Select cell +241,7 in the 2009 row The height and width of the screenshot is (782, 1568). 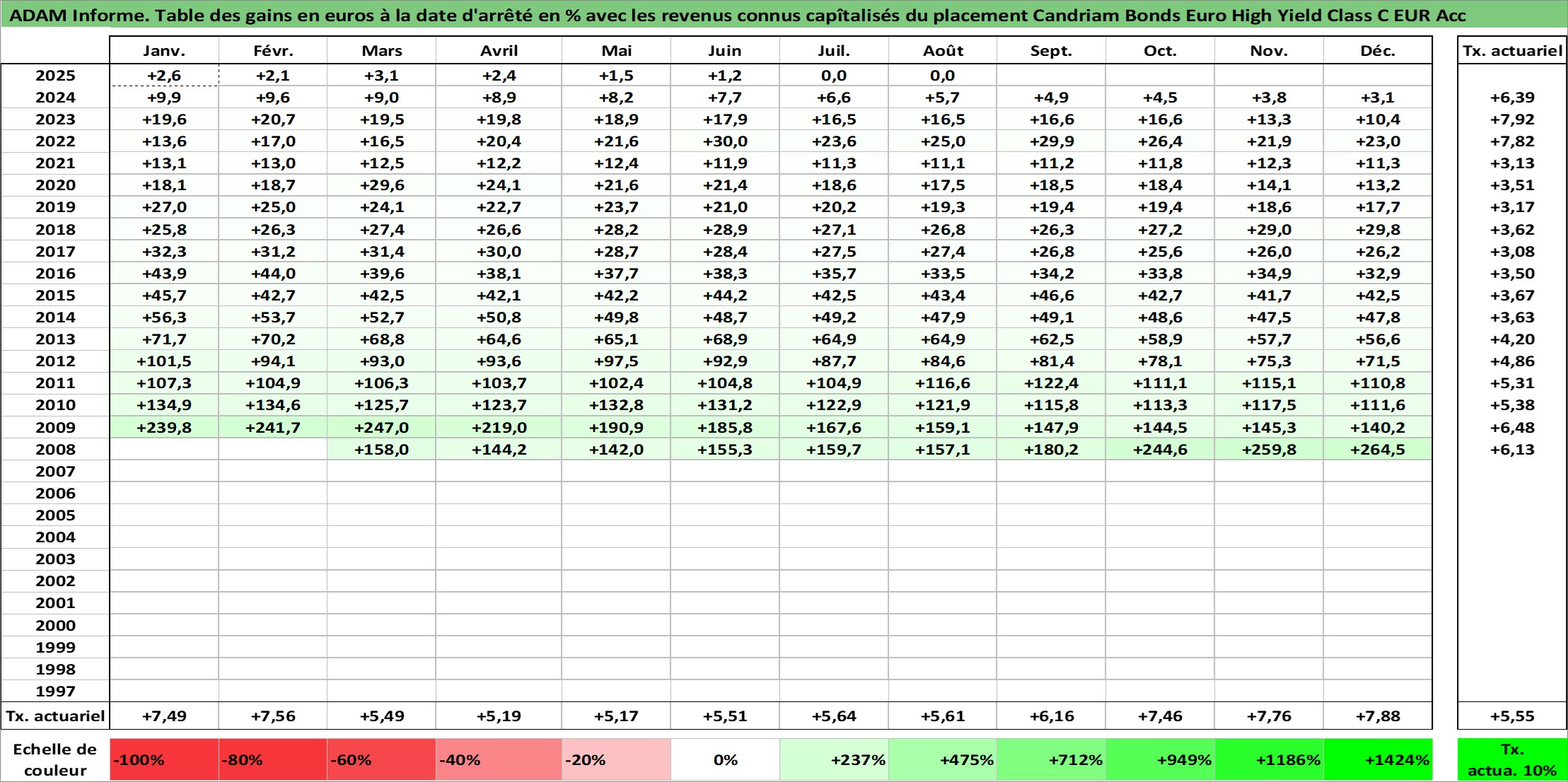[x=273, y=428]
